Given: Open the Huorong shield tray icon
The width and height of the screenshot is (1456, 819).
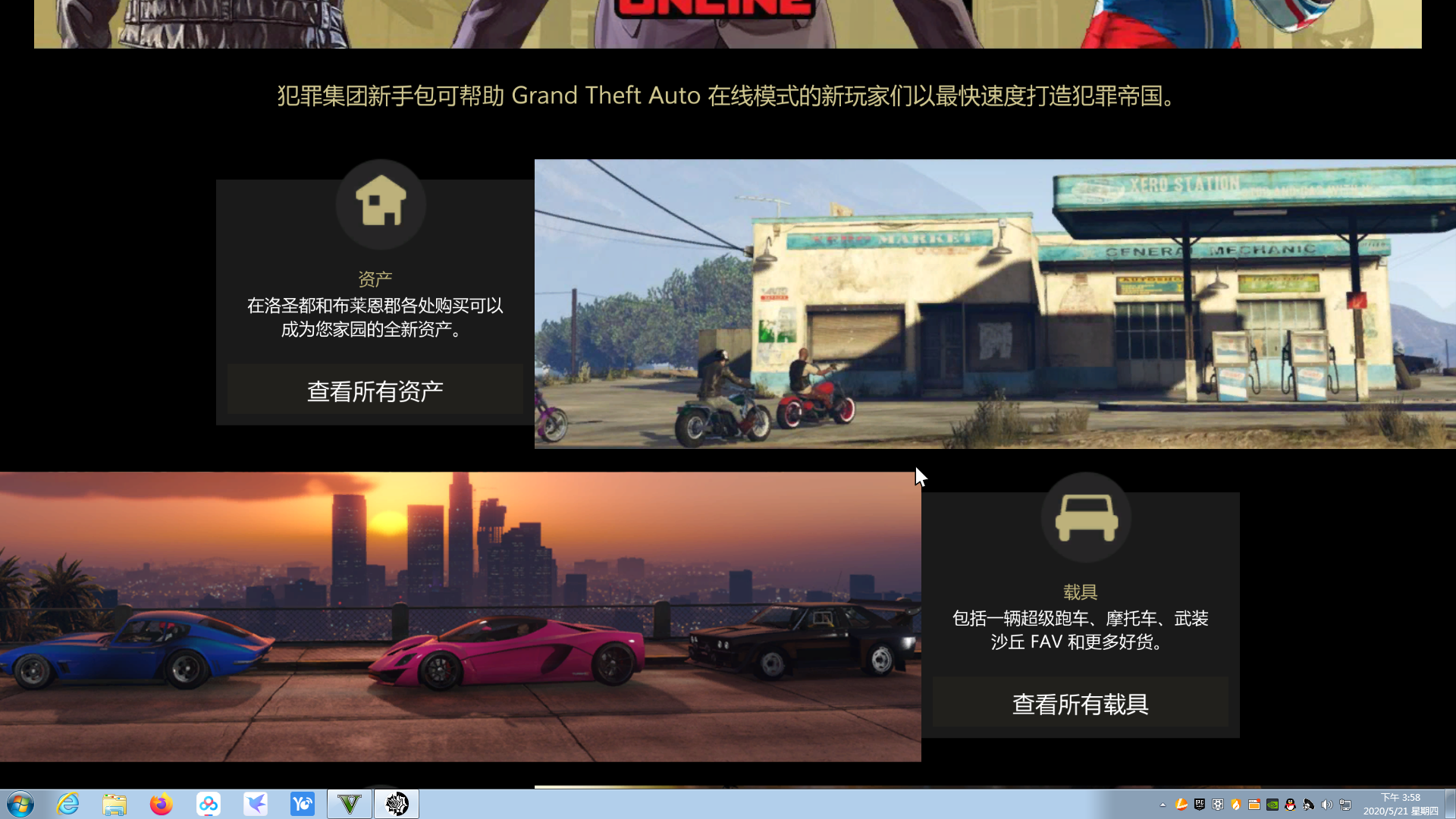Looking at the screenshot, I should pos(1236,805).
